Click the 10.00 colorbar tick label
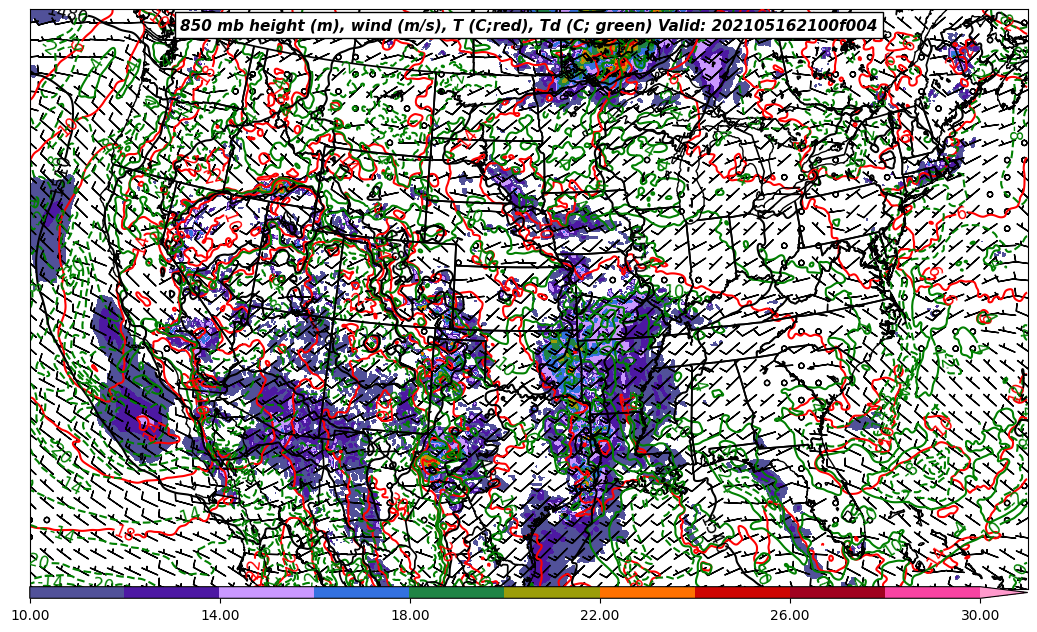Viewport: 1037px width, 632px height. (x=30, y=616)
